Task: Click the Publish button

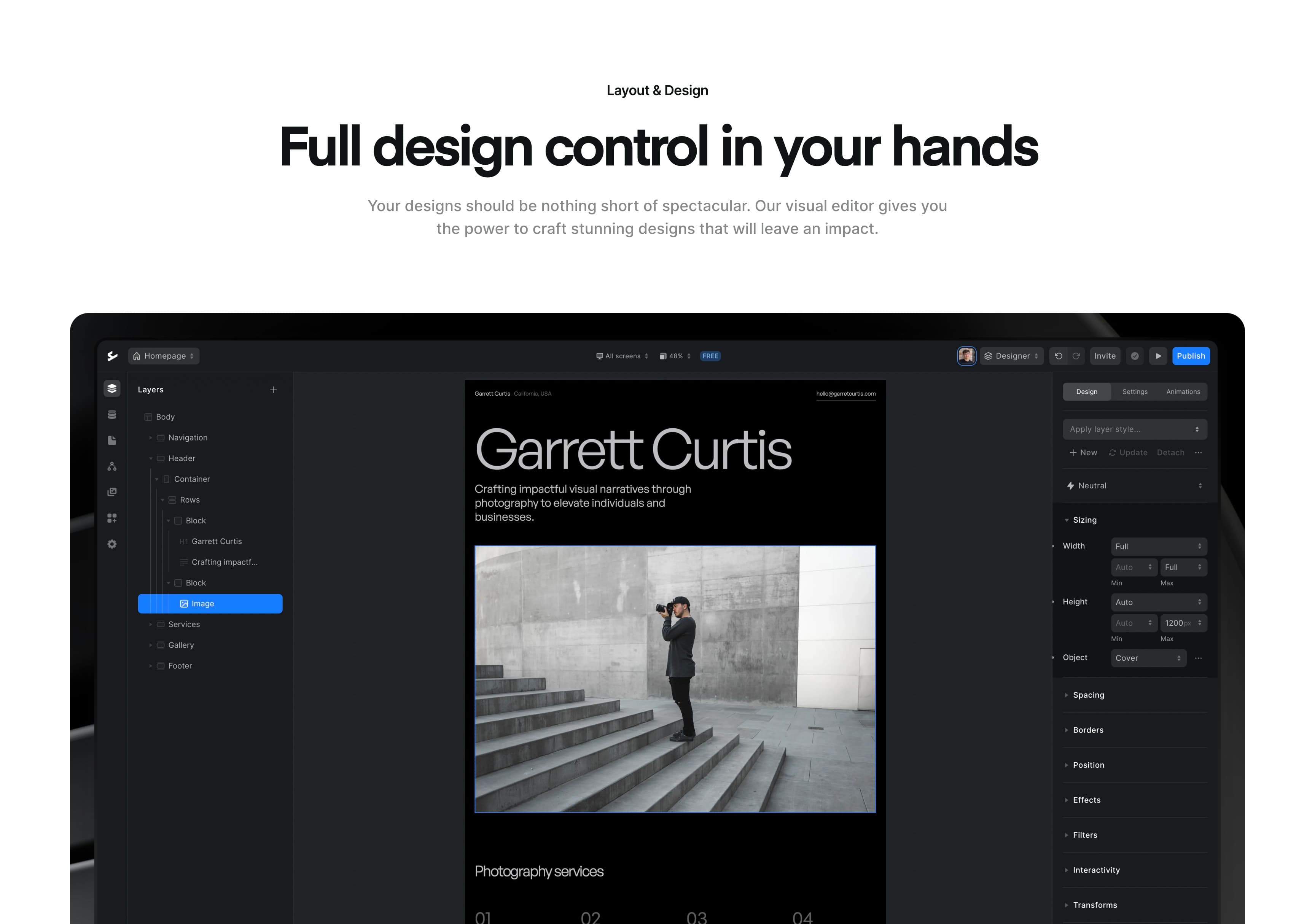Action: 1190,356
